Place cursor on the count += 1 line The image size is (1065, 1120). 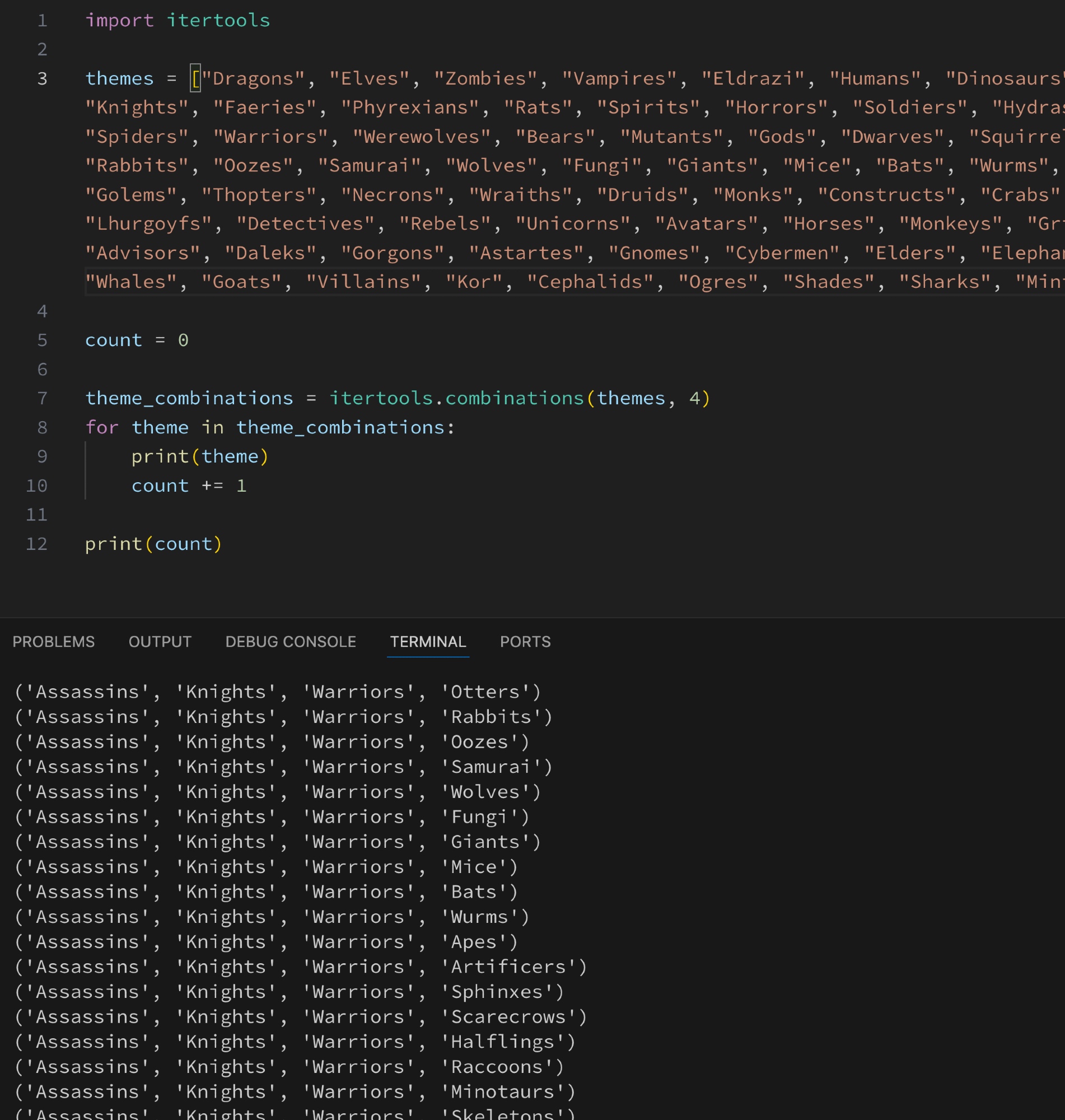point(189,486)
